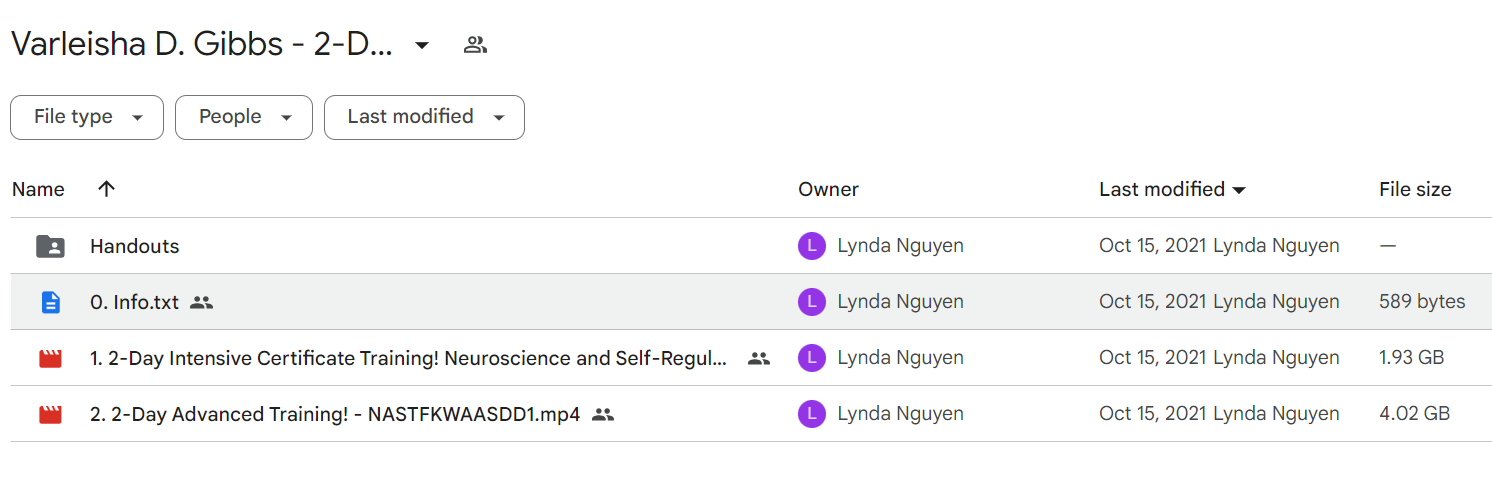Click the shared people icon next to folder title
This screenshot has width=1492, height=478.
pyautogui.click(x=475, y=44)
